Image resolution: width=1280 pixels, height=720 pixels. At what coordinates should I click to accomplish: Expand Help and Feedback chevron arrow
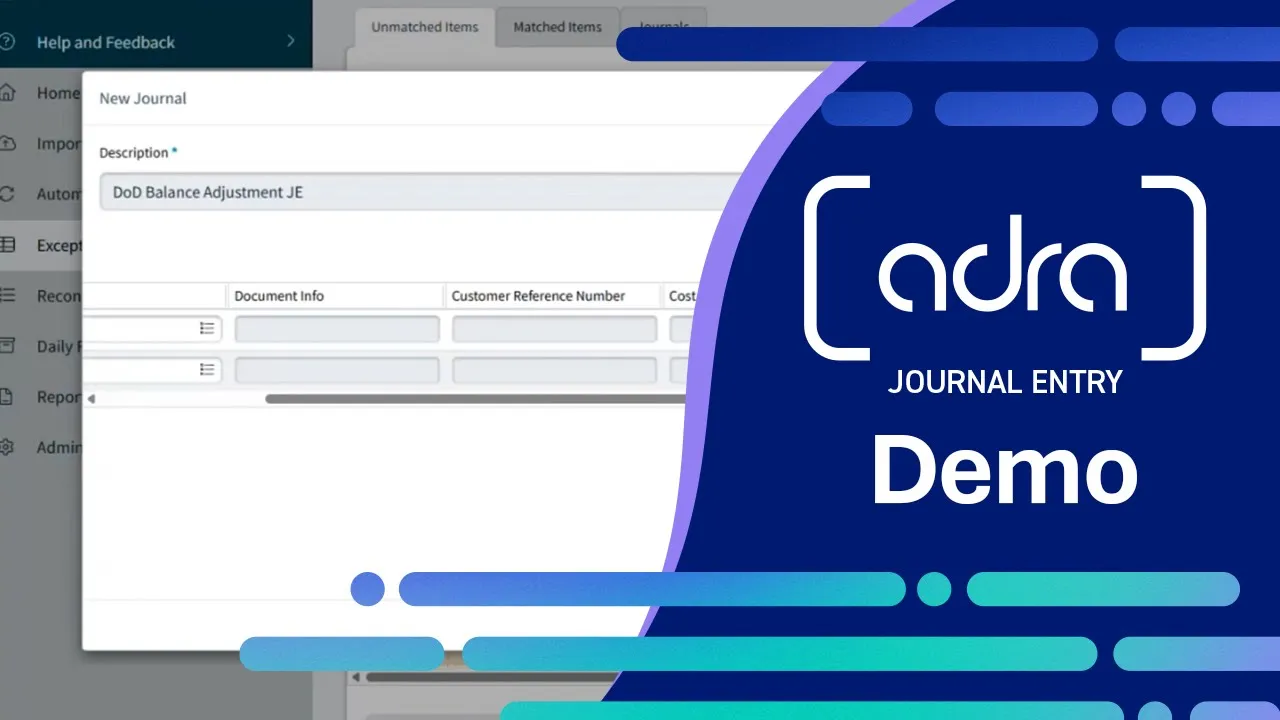291,41
